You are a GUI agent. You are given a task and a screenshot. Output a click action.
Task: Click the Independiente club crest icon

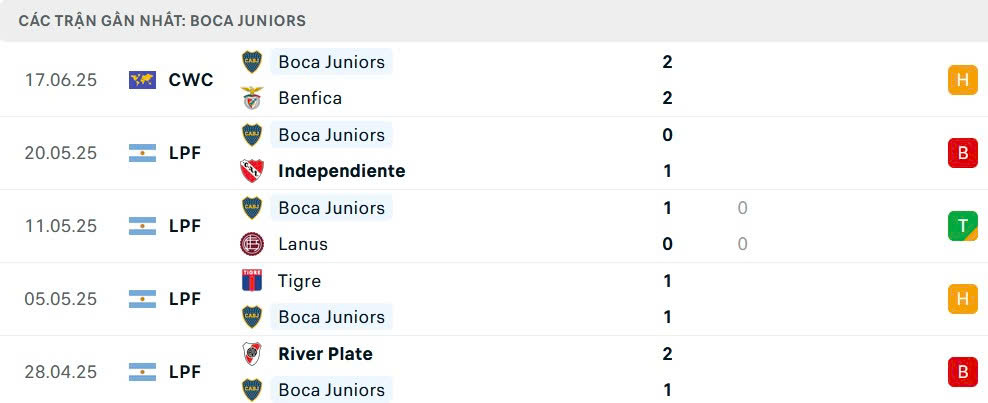tap(252, 171)
